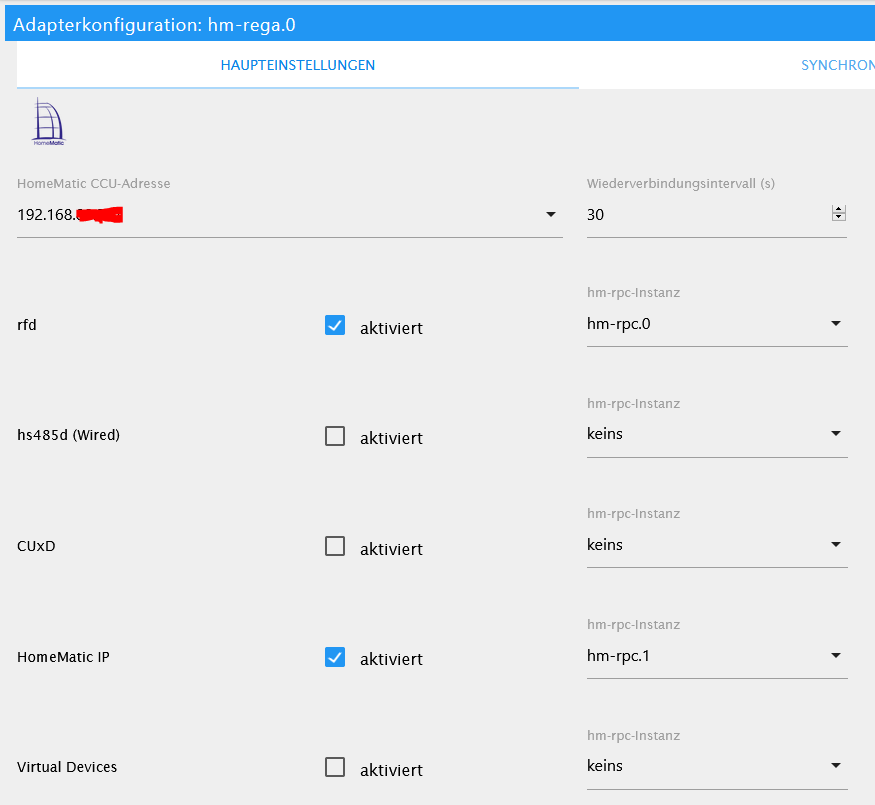Open the HomeMatic CCU-Adresse dropdown
The height and width of the screenshot is (805, 875).
click(x=550, y=215)
